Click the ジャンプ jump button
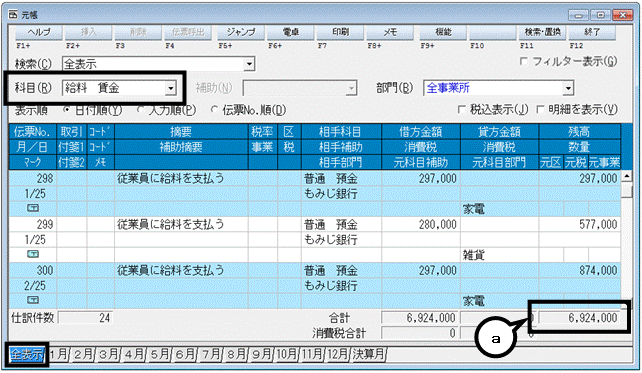642x373 pixels. (x=241, y=32)
